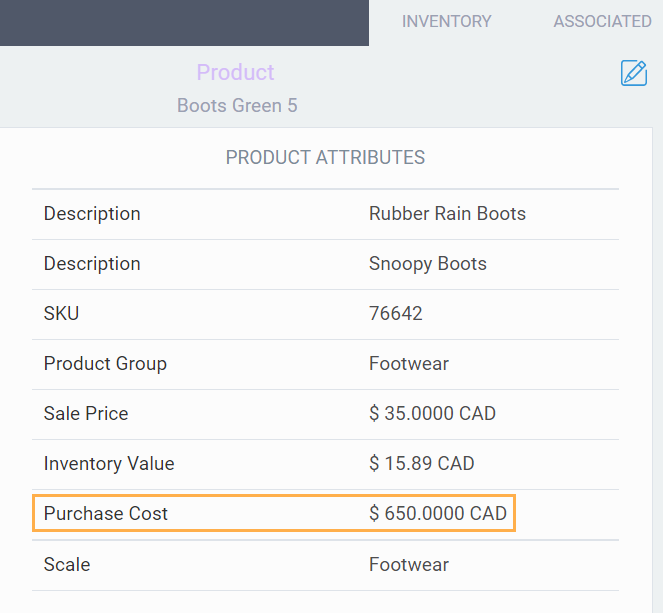Select the Boots Green 5 product name
The height and width of the screenshot is (613, 663).
(237, 105)
